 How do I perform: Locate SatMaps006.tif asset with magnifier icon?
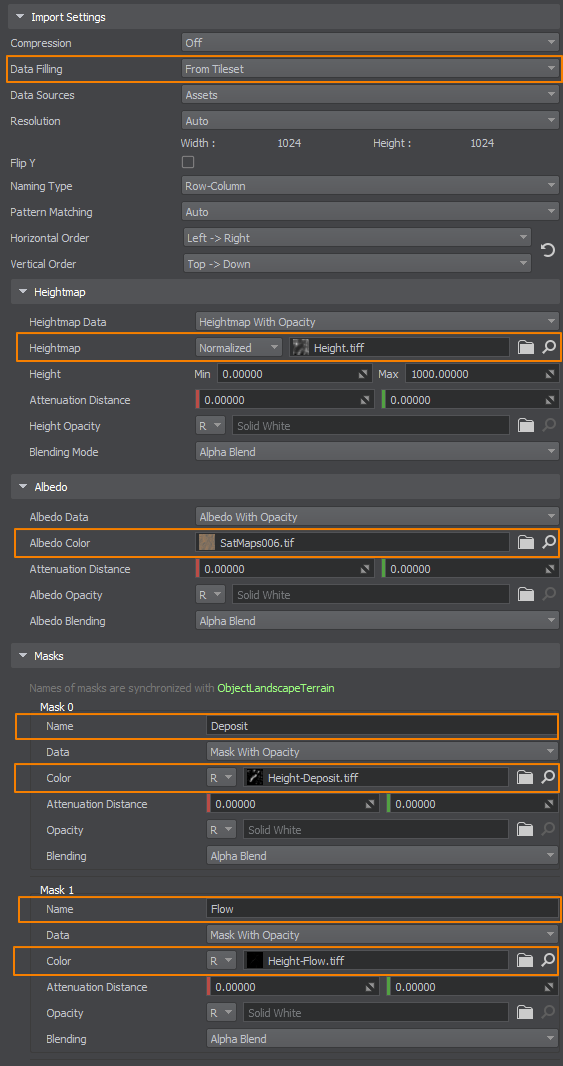point(548,542)
